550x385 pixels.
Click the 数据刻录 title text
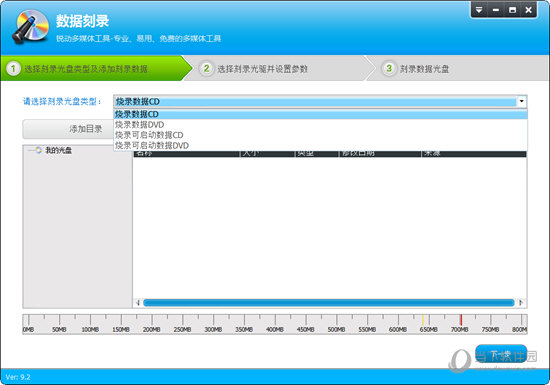click(x=82, y=21)
